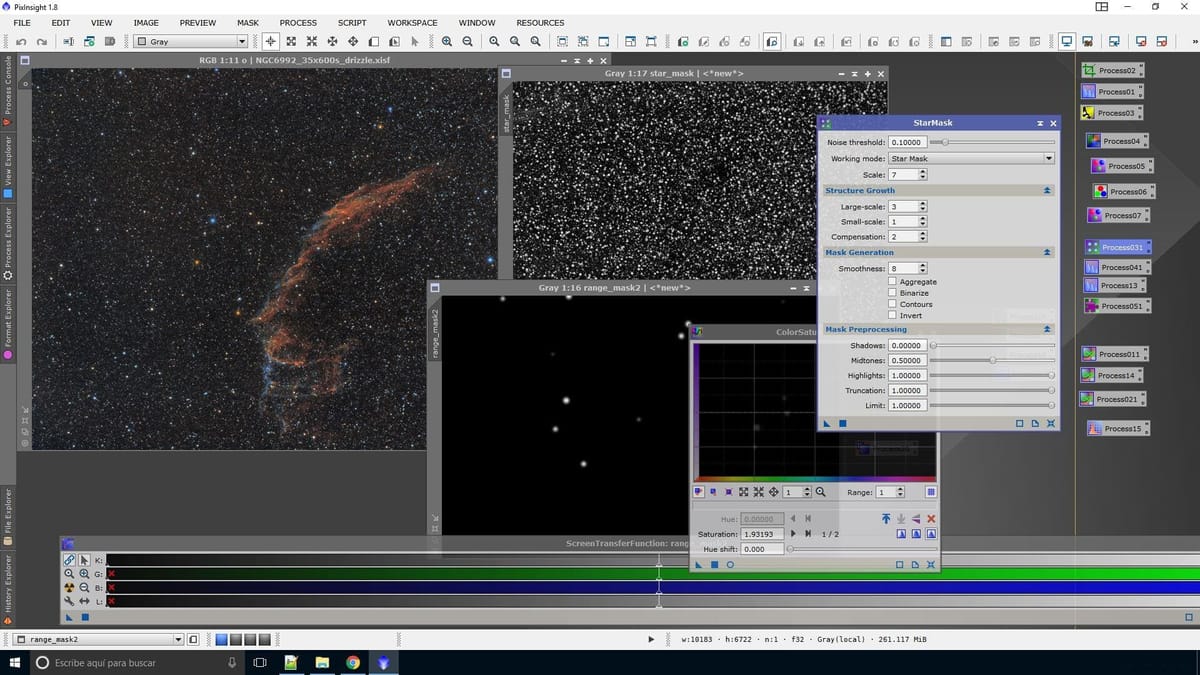1200x675 pixels.
Task: Click the StarMask reset icon
Action: click(x=1050, y=423)
